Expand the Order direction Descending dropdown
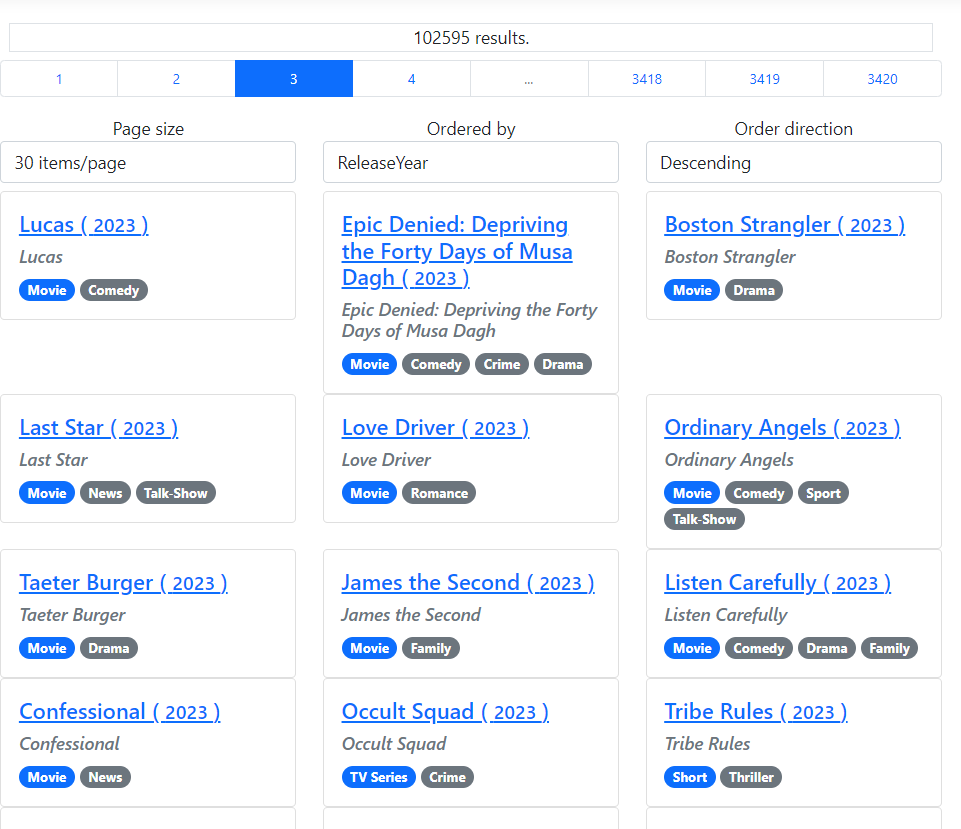This screenshot has height=829, width=961. 793,162
